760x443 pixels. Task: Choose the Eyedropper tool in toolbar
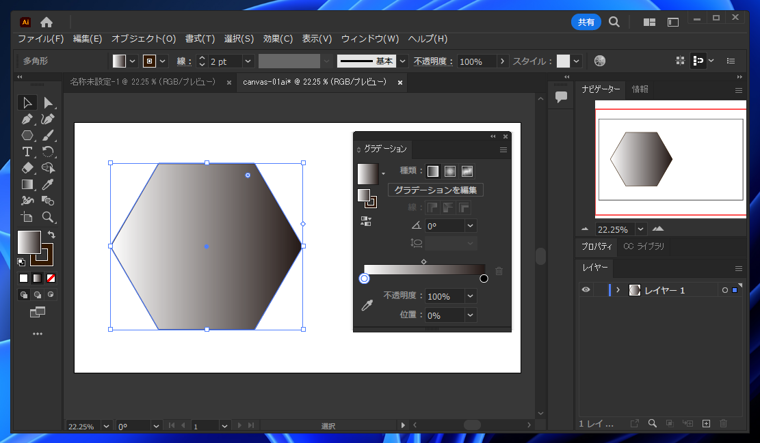47,184
